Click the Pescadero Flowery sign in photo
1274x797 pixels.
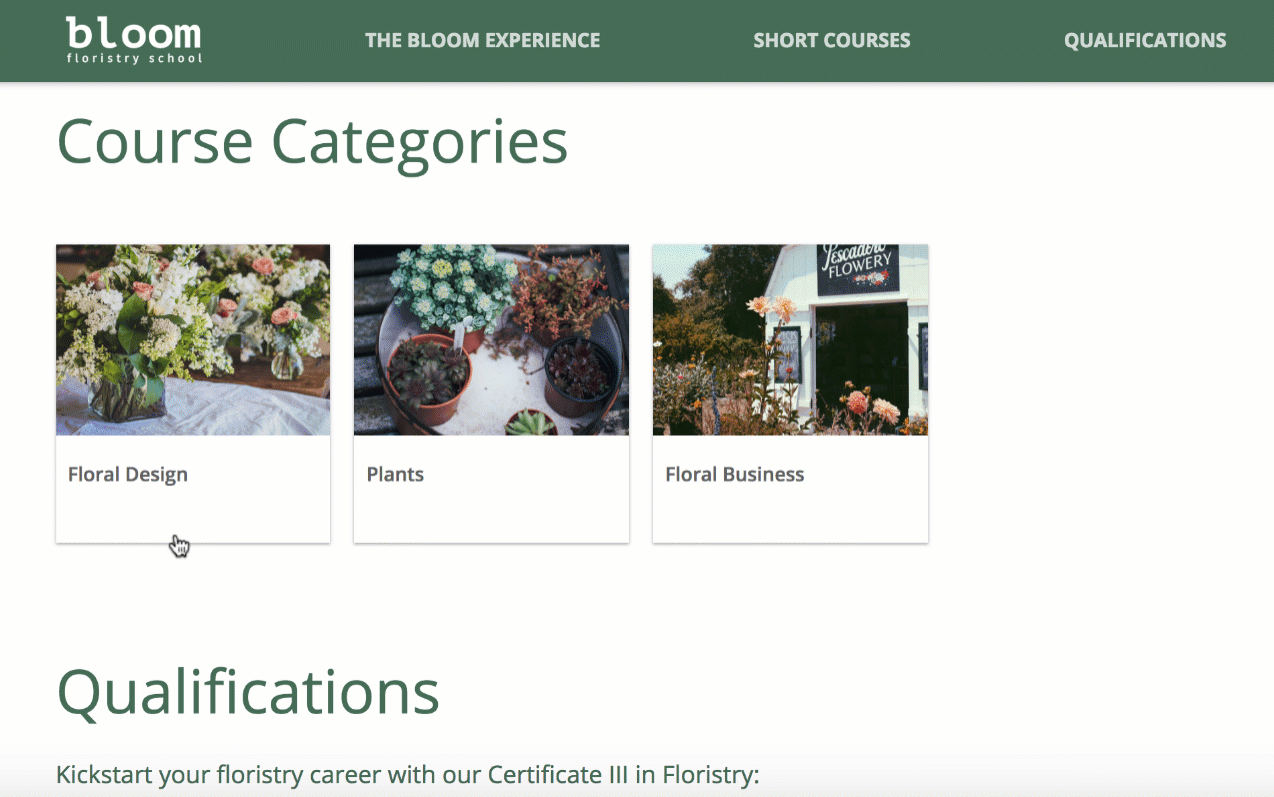858,269
